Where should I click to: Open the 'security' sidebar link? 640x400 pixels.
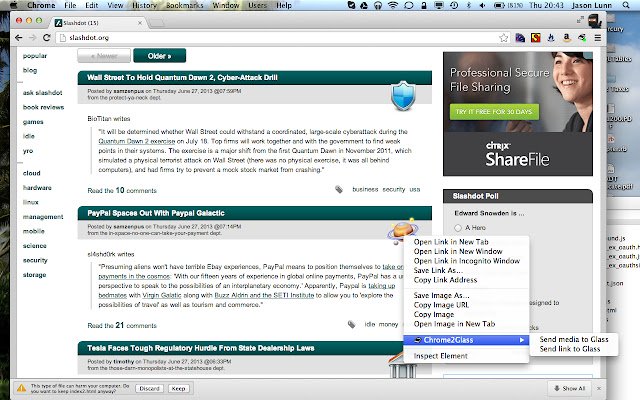pos(35,260)
